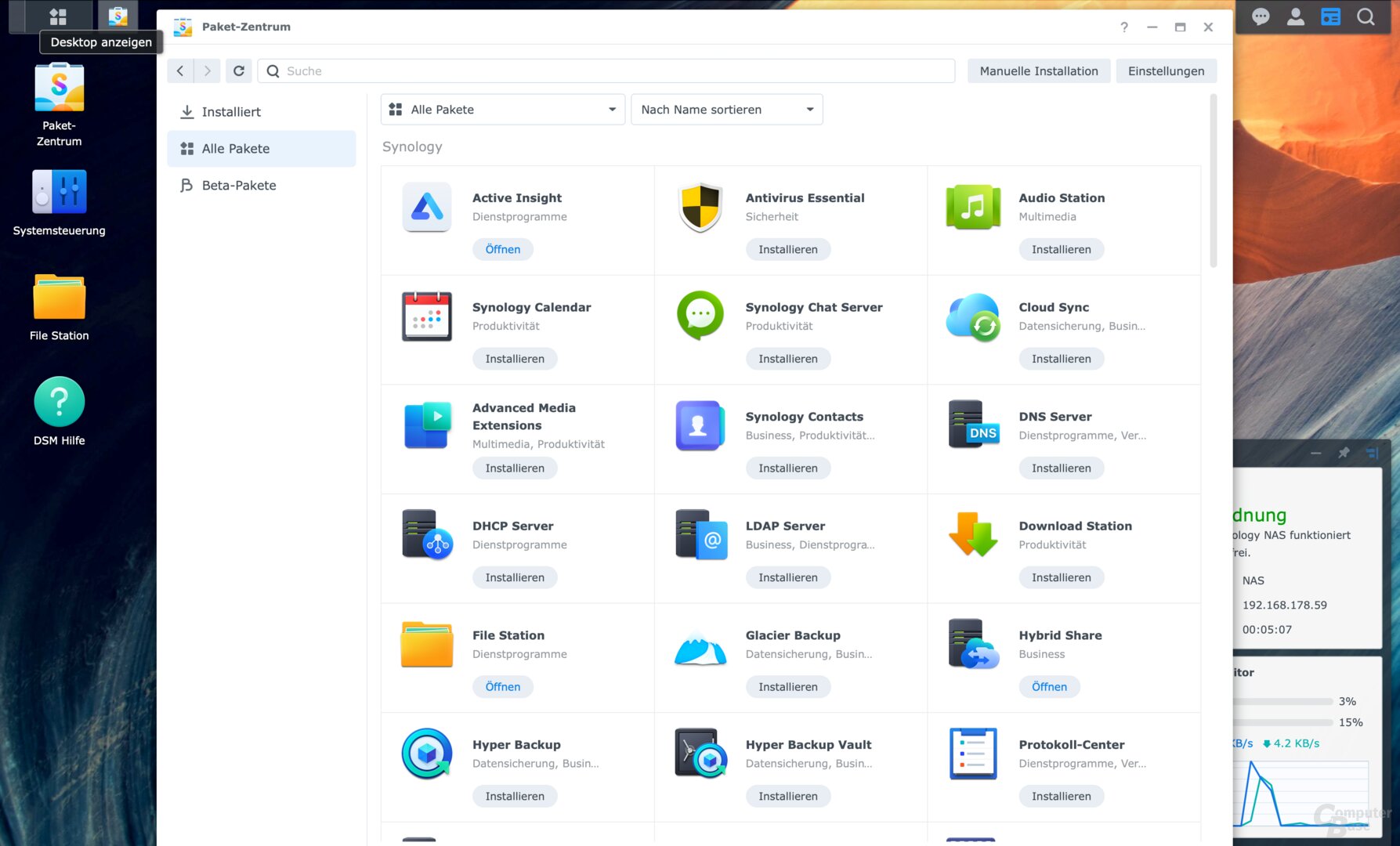The height and width of the screenshot is (846, 1400).
Task: Install Hyper Backup Vault
Action: click(788, 797)
